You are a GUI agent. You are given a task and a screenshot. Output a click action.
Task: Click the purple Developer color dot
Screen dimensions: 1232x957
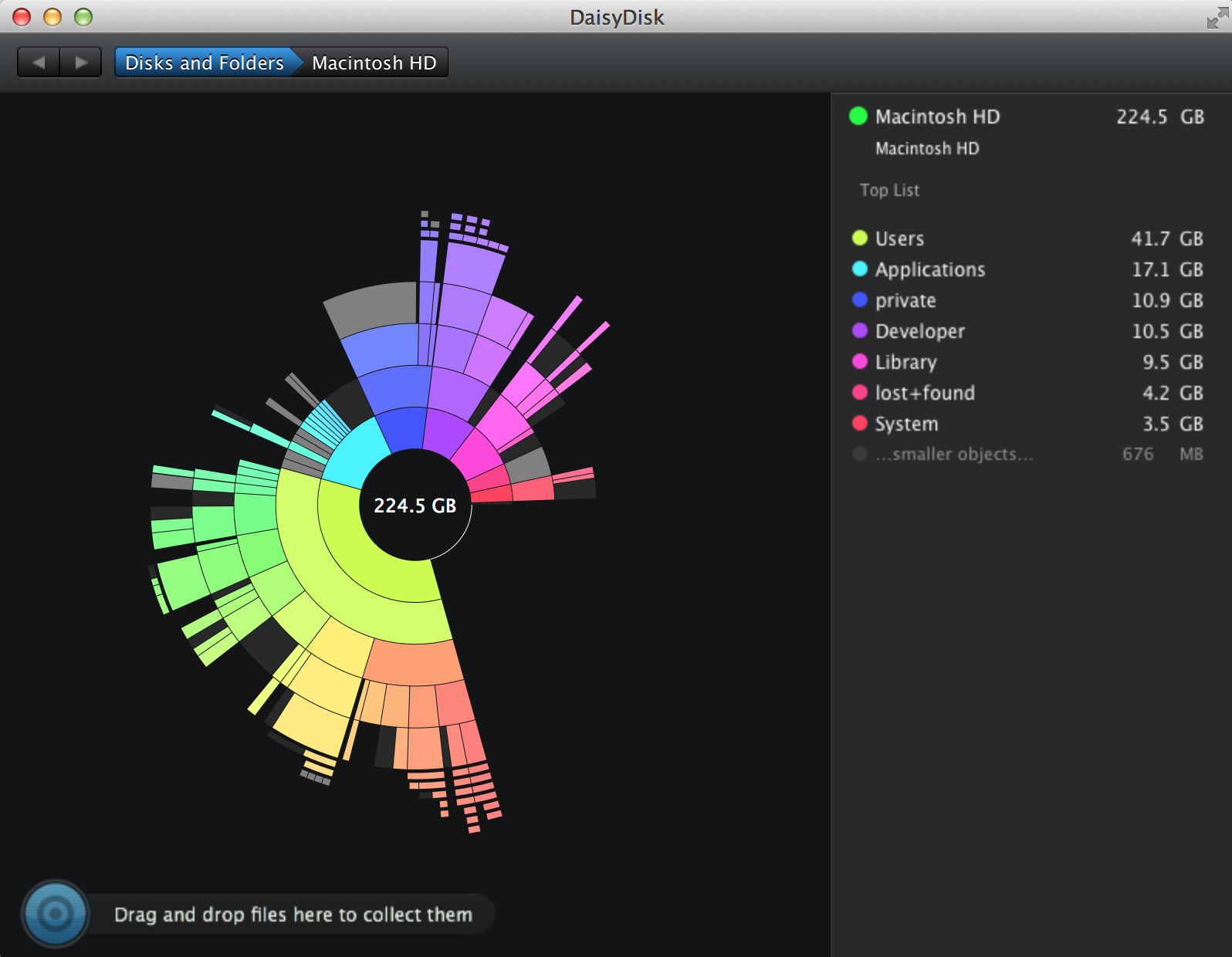click(x=860, y=330)
